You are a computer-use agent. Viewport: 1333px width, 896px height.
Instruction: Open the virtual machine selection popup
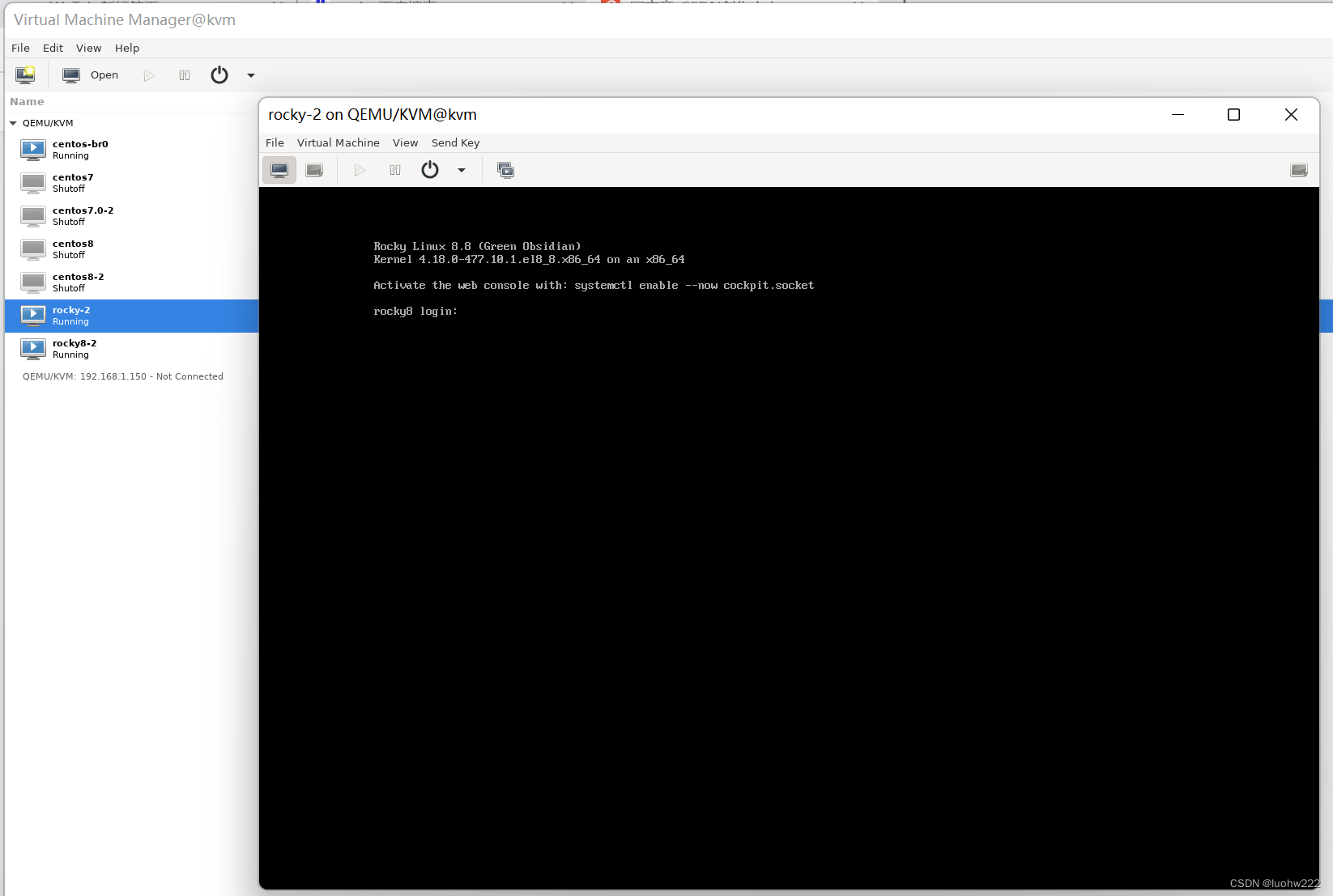505,170
